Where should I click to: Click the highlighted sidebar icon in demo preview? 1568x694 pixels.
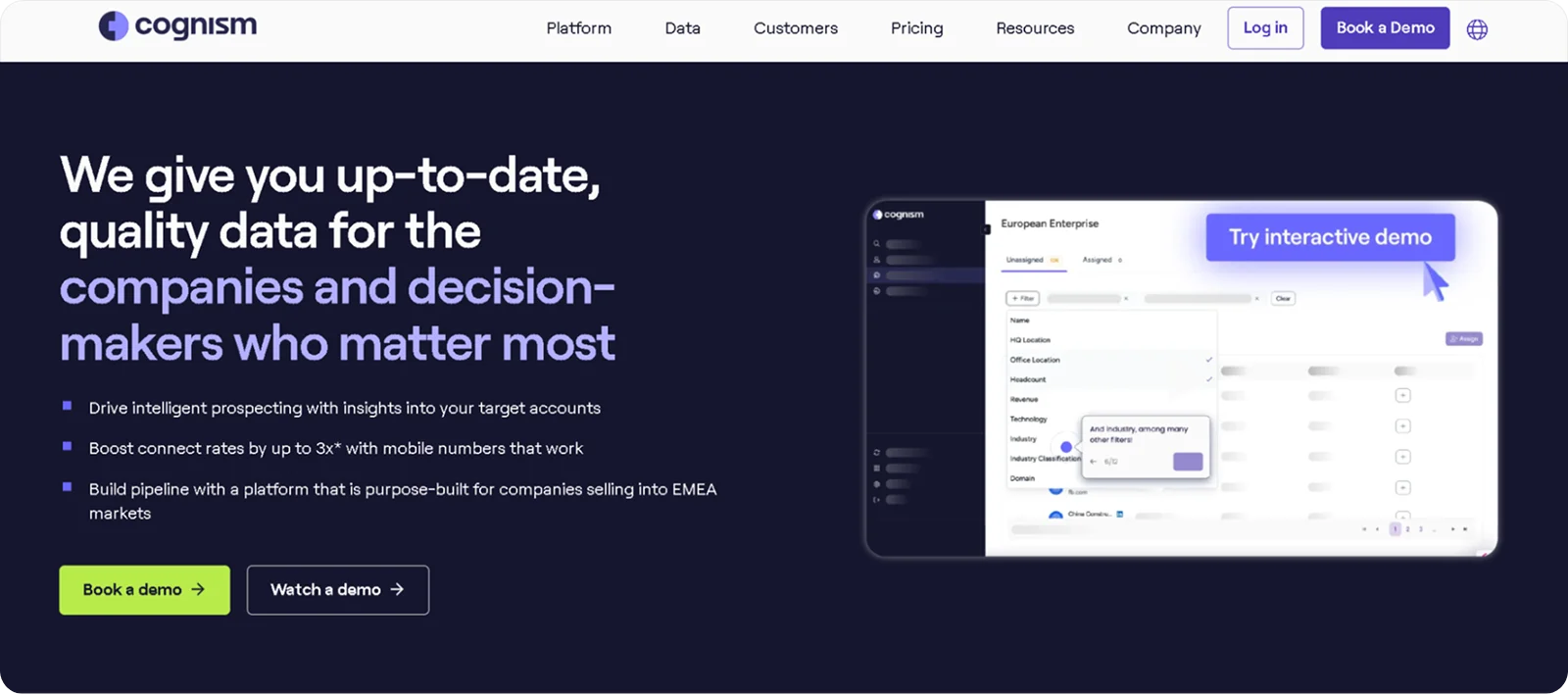(876, 275)
